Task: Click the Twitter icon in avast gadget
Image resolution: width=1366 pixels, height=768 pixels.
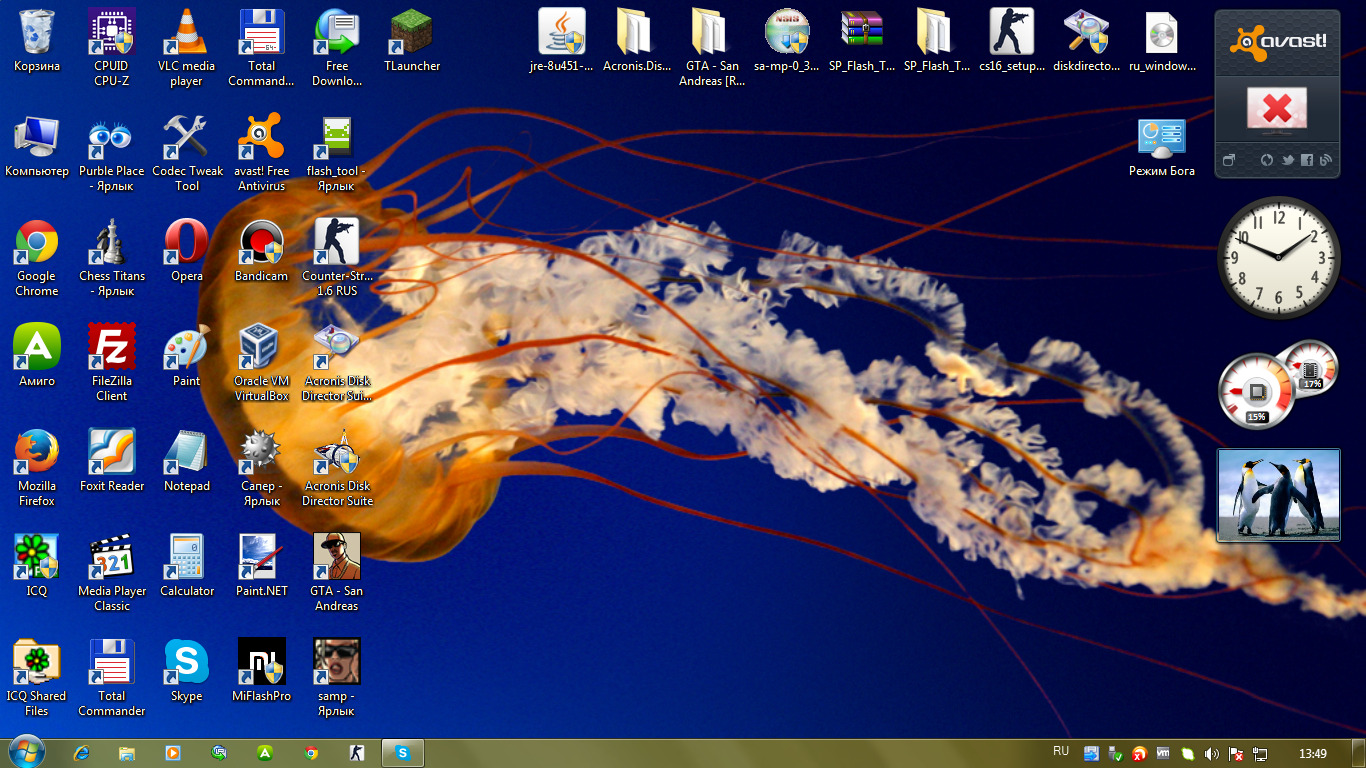Action: [x=1288, y=160]
